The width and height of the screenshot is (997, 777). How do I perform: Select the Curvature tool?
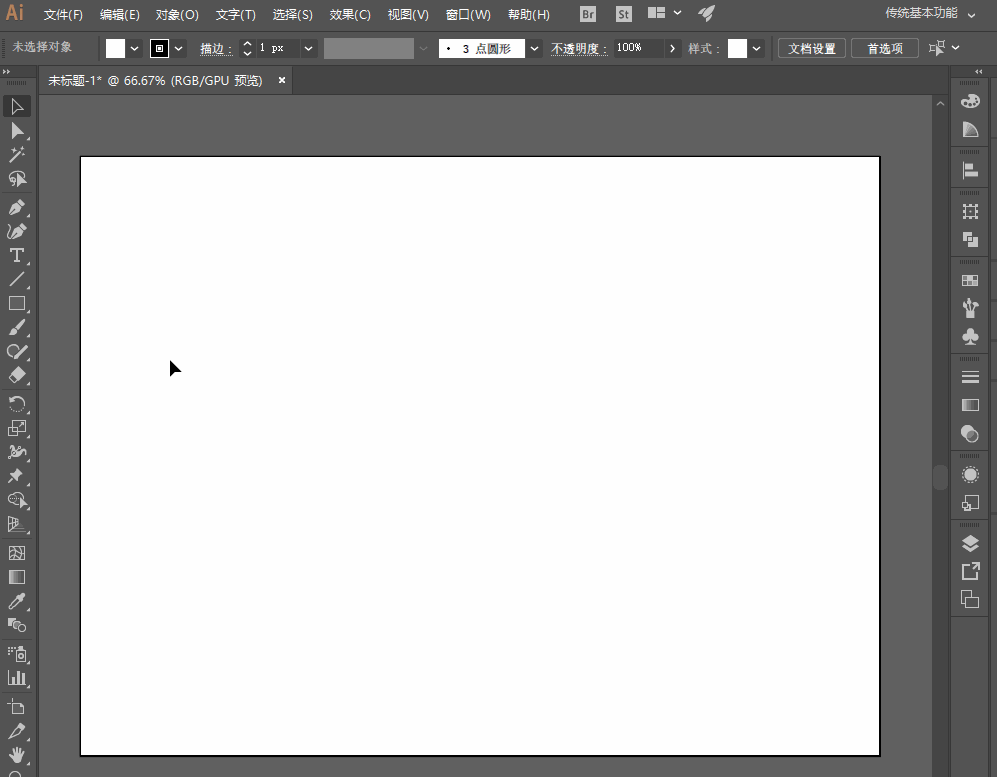17,231
